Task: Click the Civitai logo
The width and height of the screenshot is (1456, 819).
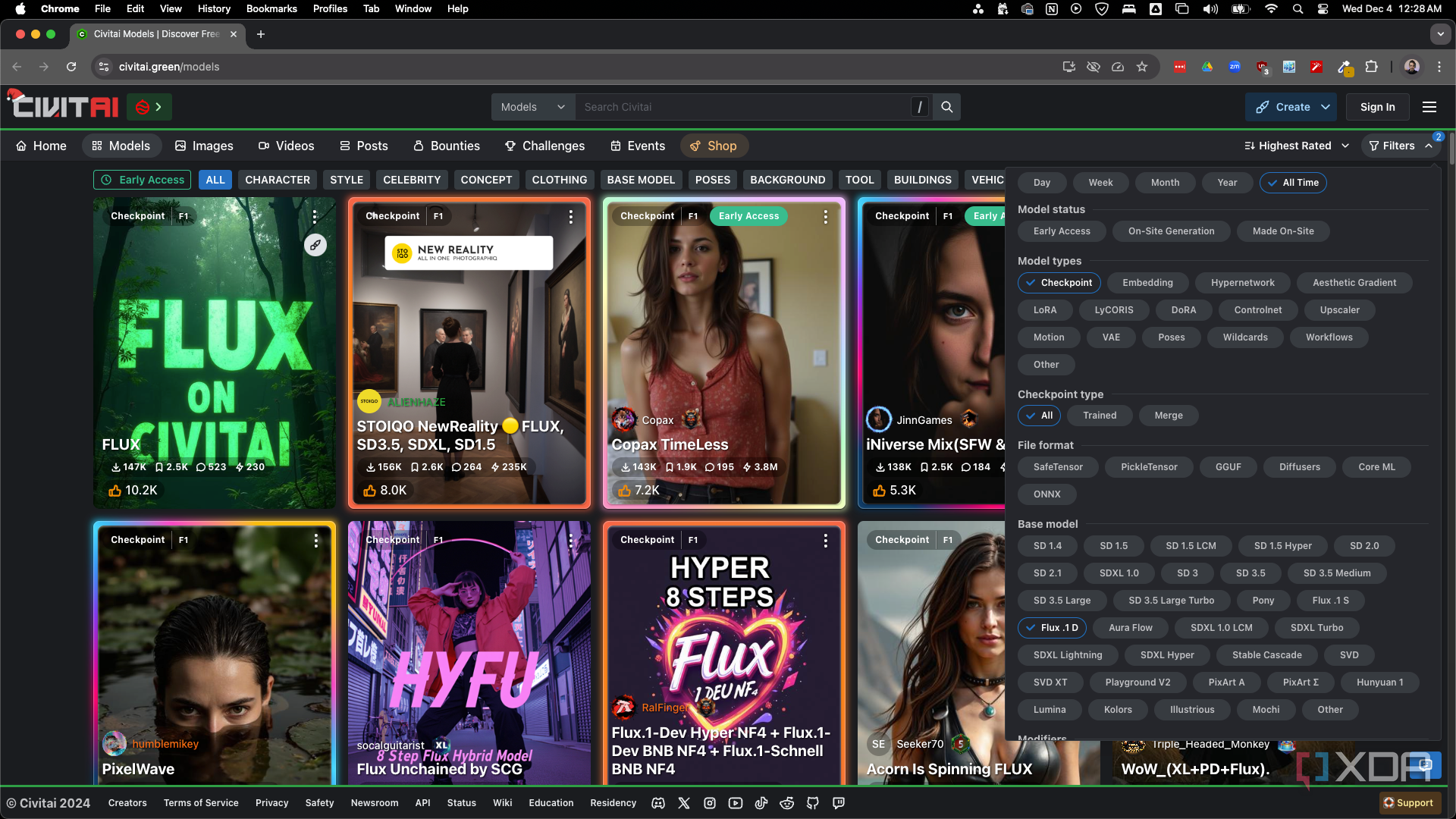Action: (x=64, y=106)
